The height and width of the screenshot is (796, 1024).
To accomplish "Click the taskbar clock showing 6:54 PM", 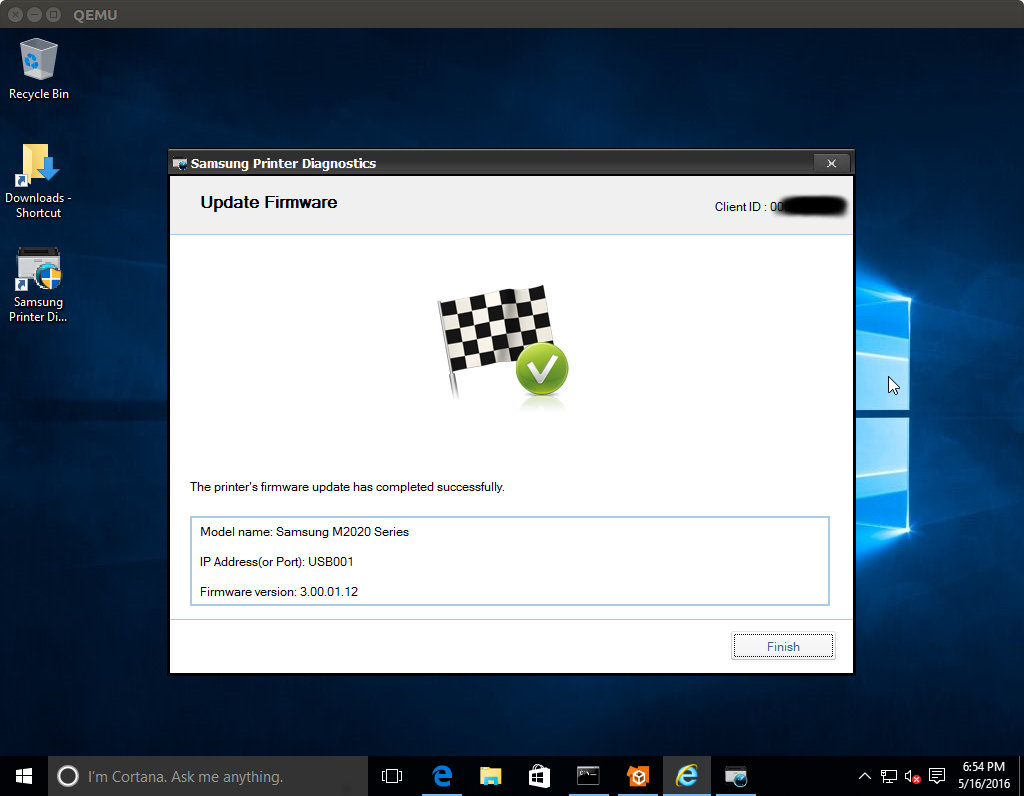I will [984, 775].
